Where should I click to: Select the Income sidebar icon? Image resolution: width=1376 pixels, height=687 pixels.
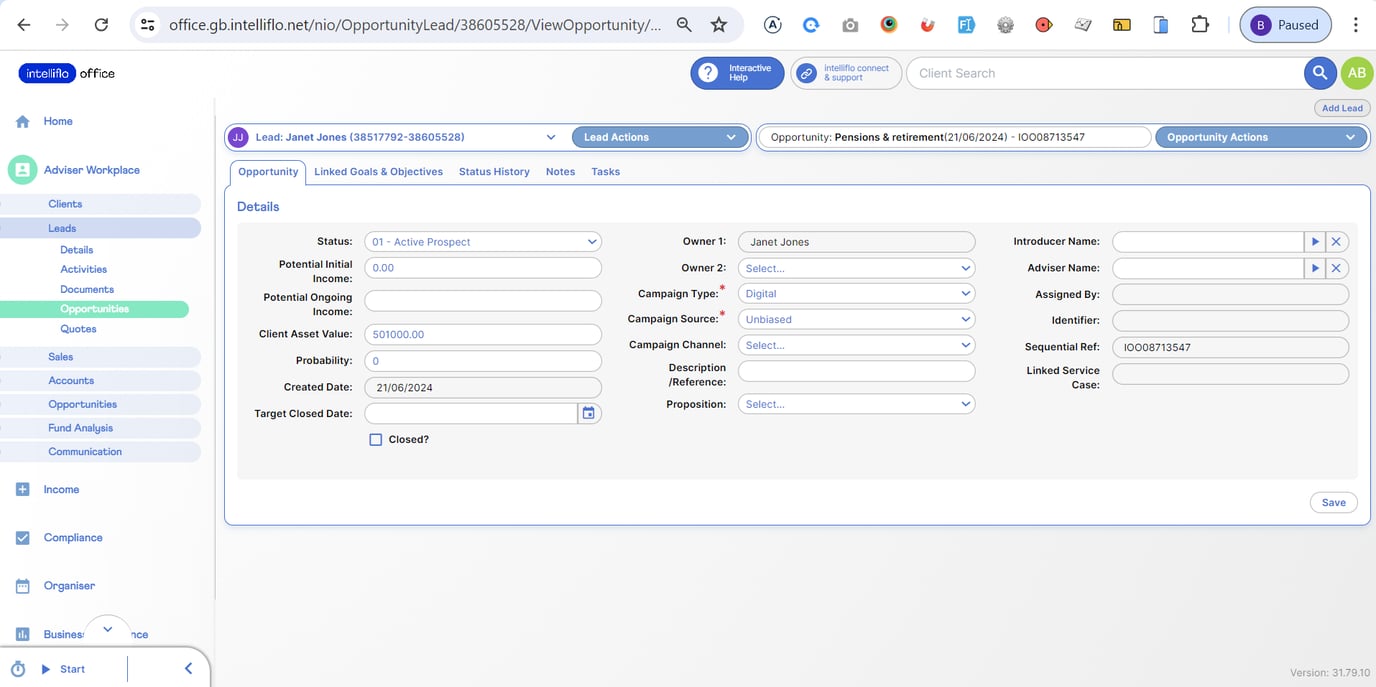pyautogui.click(x=22, y=489)
